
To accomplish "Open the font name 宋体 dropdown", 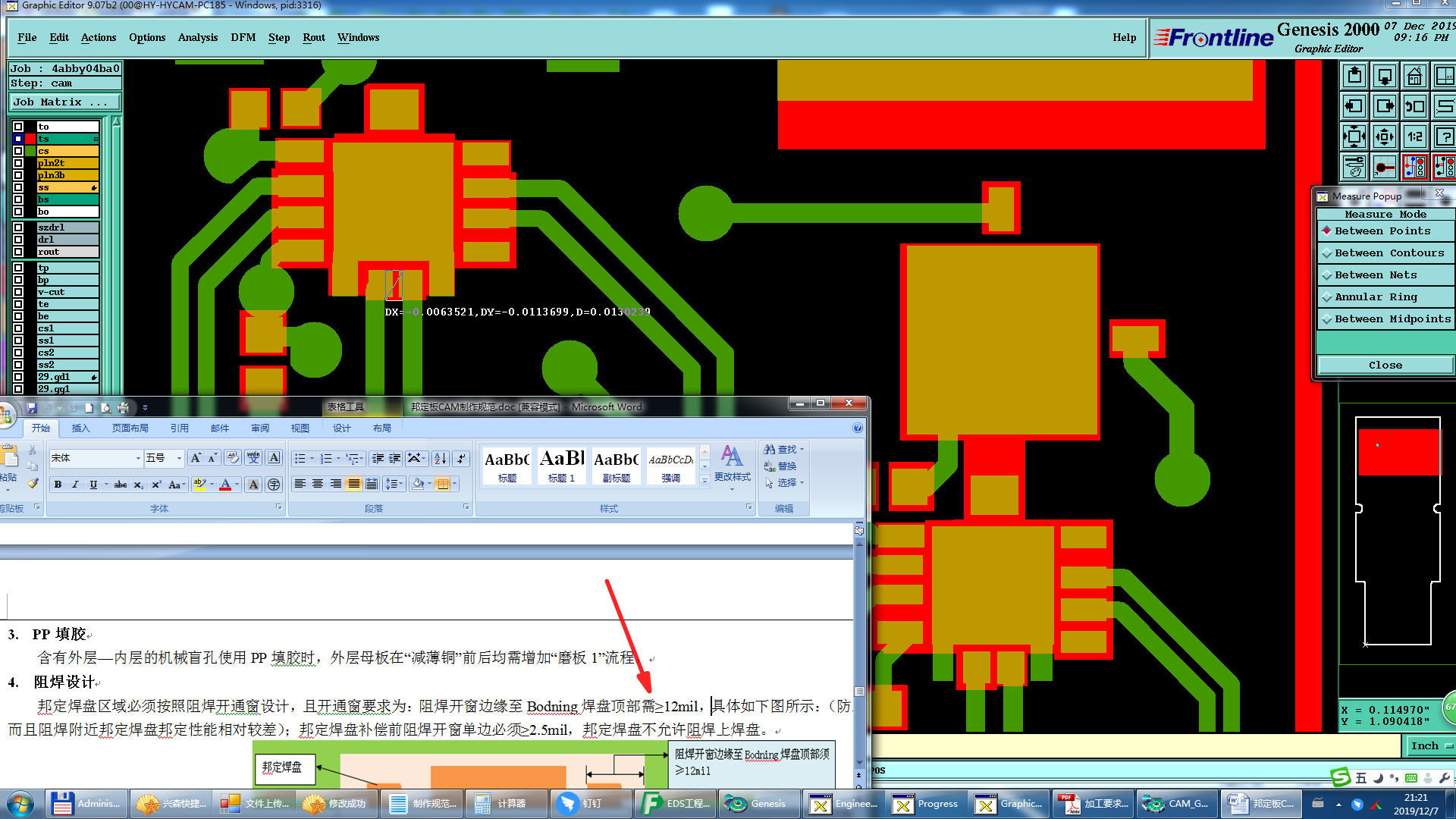I will [x=138, y=459].
